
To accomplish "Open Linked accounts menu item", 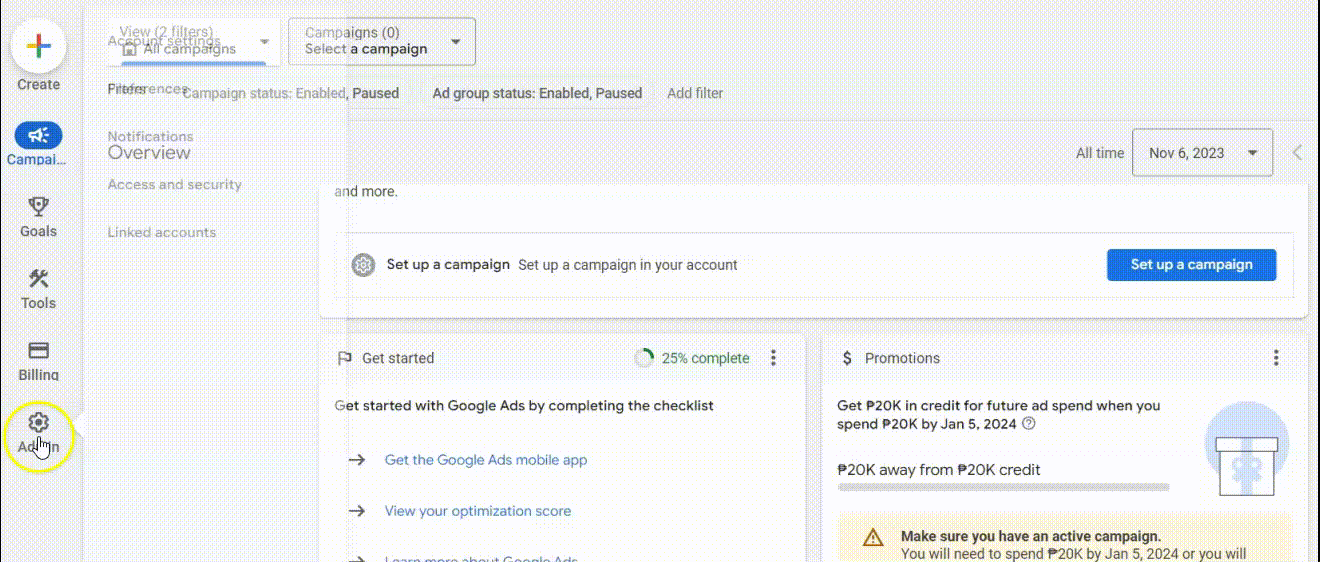I will [x=161, y=232].
